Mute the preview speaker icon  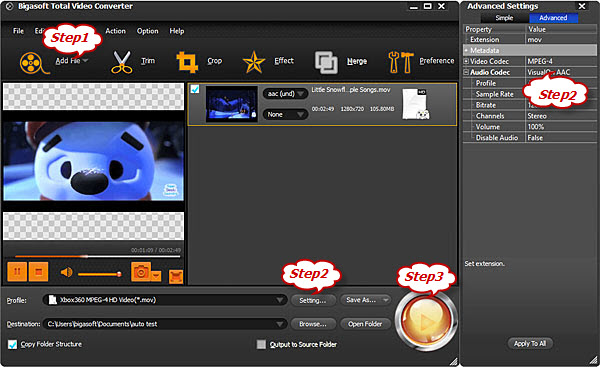pos(67,272)
